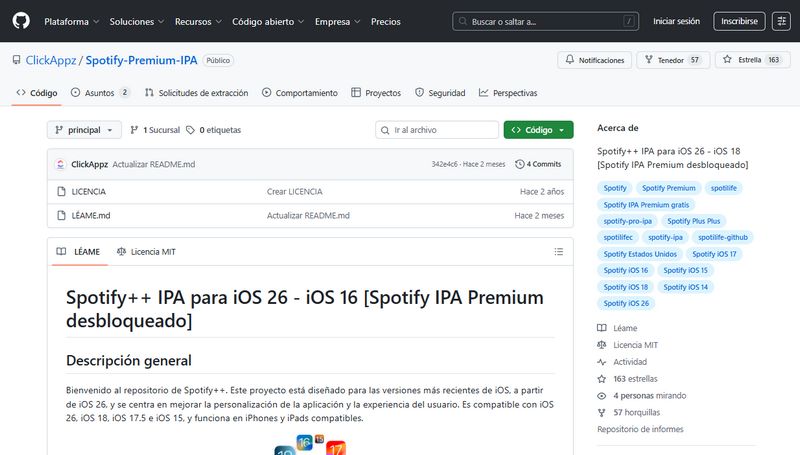Viewport: 800px width, 455px height.
Task: Click the spotilife-github topic tag
Action: [723, 237]
